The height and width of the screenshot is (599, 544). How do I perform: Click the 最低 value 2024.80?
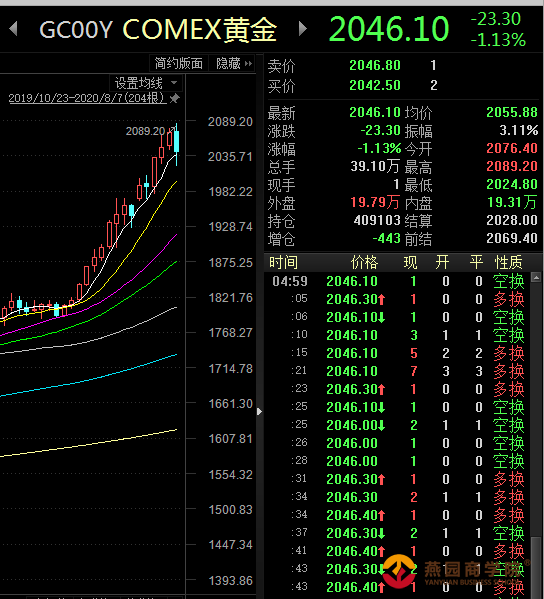tap(512, 184)
